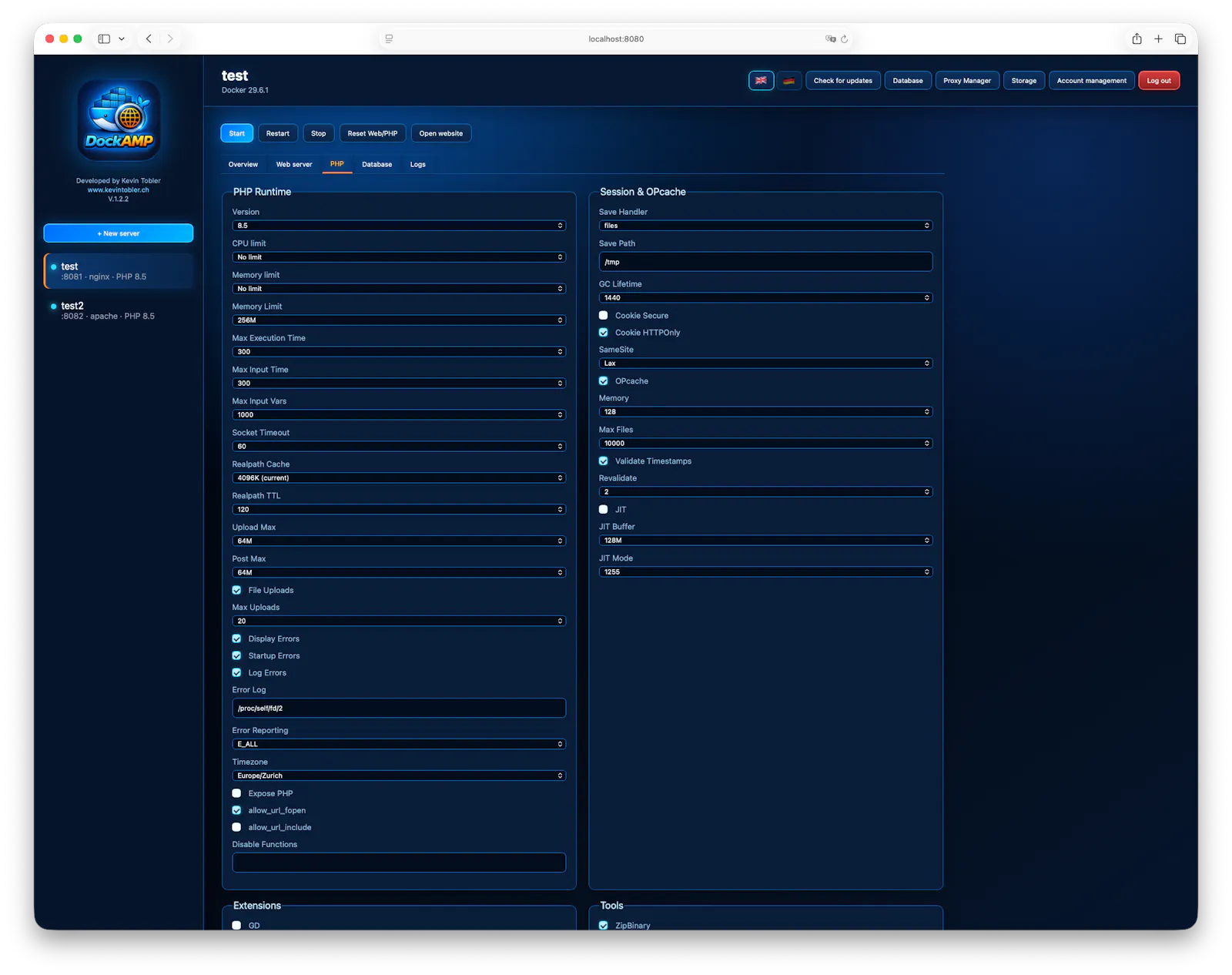Open the GC Lifetime dropdown
Screen dimensions: 1232x975
(x=765, y=298)
